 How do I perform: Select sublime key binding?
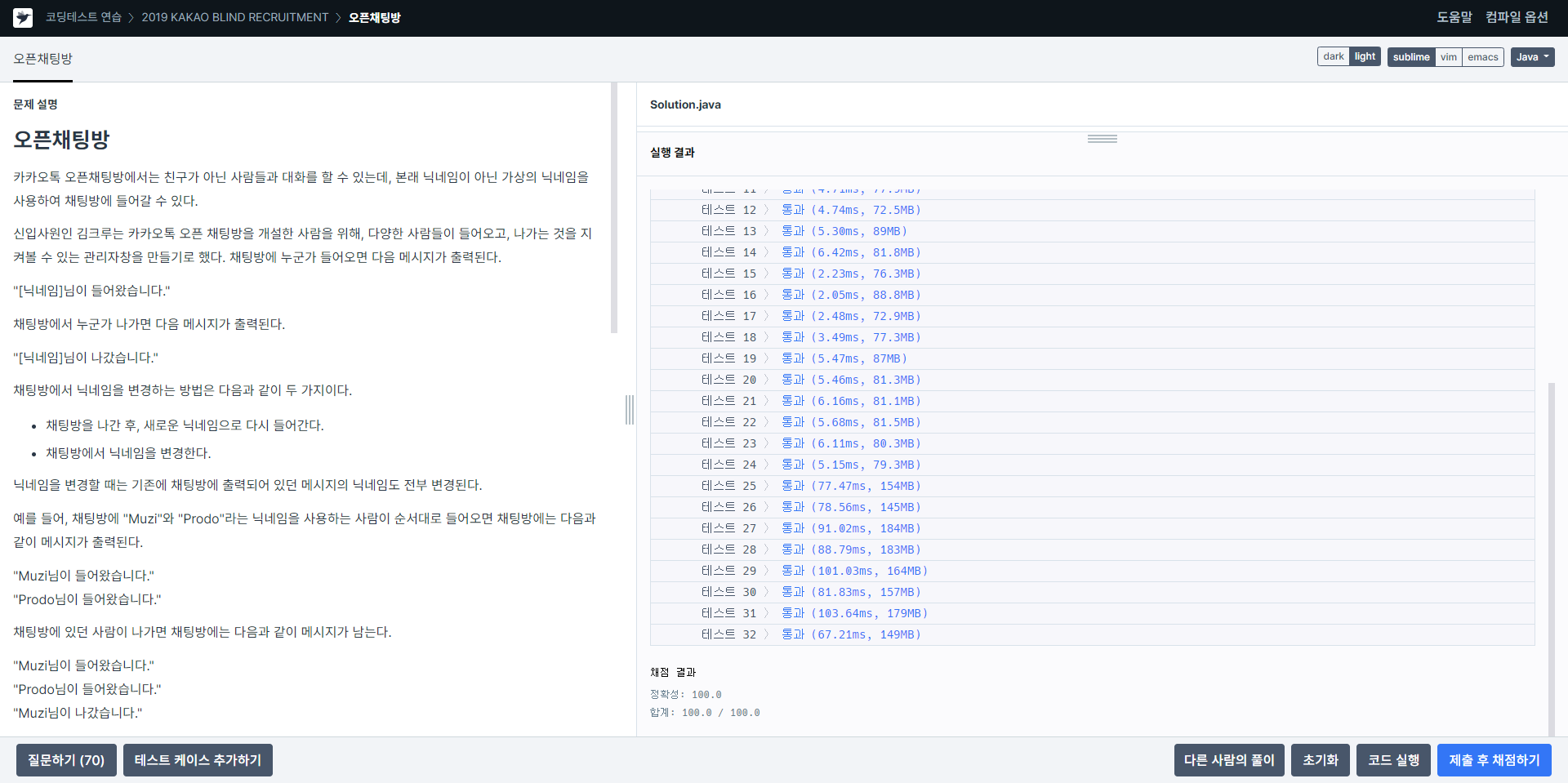point(1411,56)
